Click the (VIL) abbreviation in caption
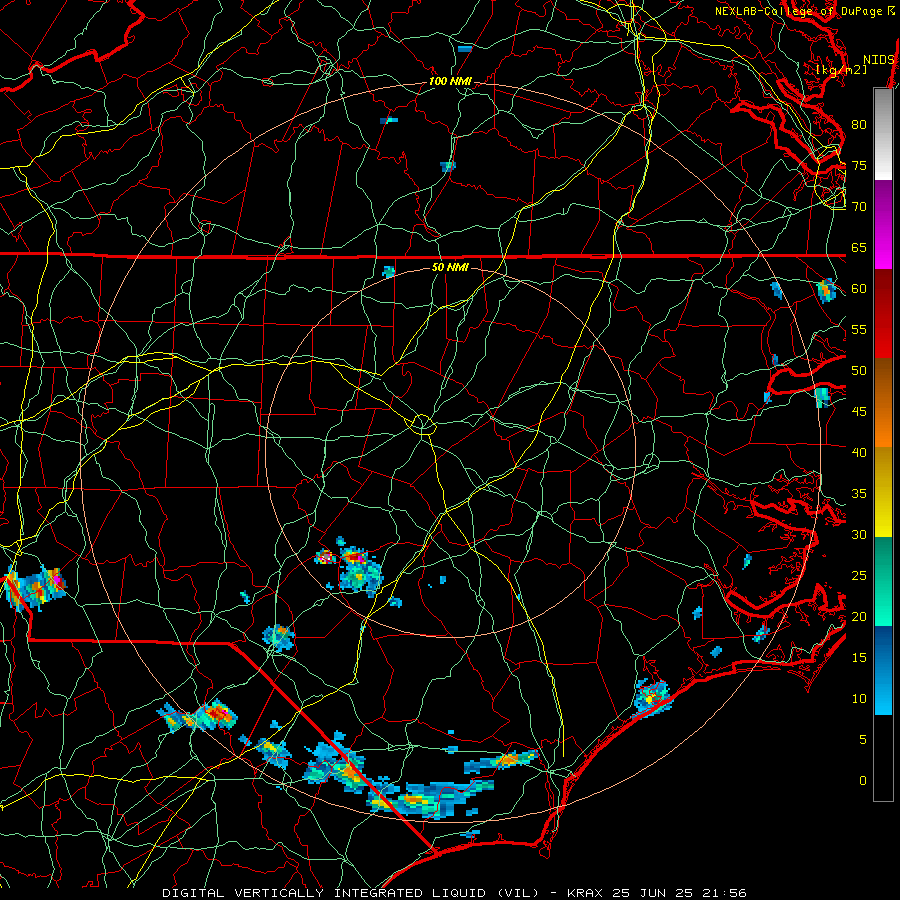 click(517, 893)
